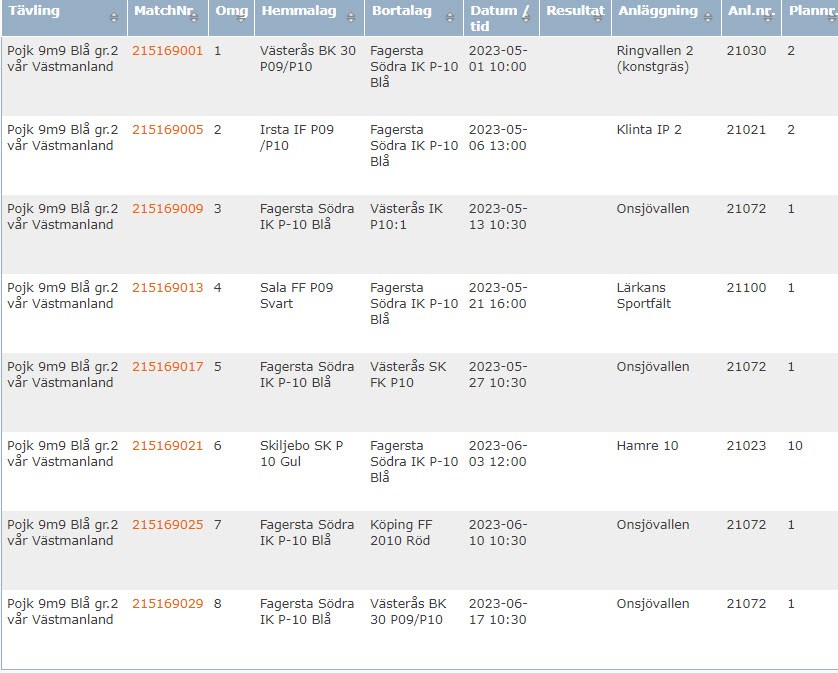Open match 215169013 details
Image resolution: width=838 pixels, height=673 pixels.
pyautogui.click(x=167, y=288)
